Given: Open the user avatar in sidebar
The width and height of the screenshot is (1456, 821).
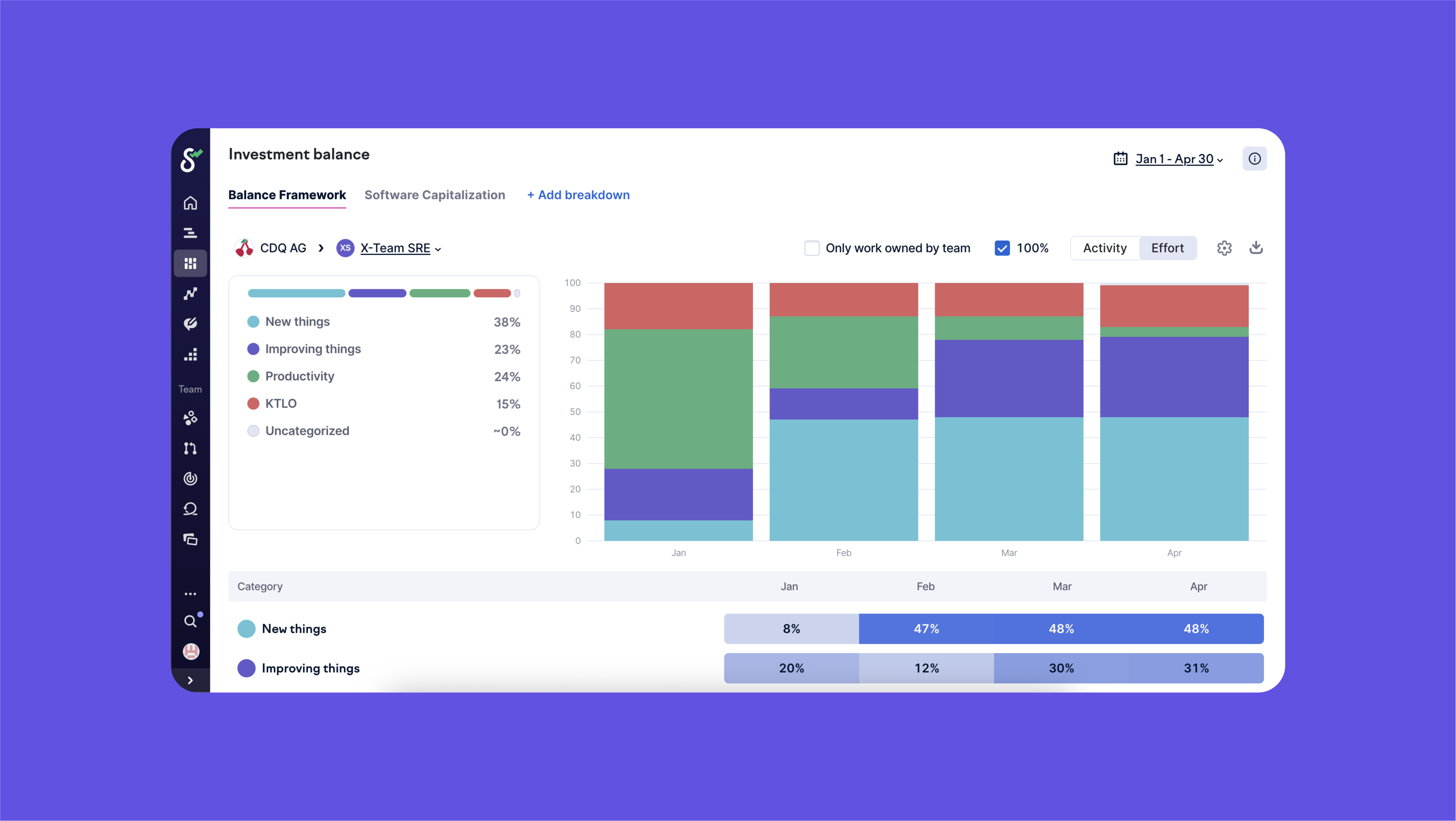Looking at the screenshot, I should (x=190, y=651).
